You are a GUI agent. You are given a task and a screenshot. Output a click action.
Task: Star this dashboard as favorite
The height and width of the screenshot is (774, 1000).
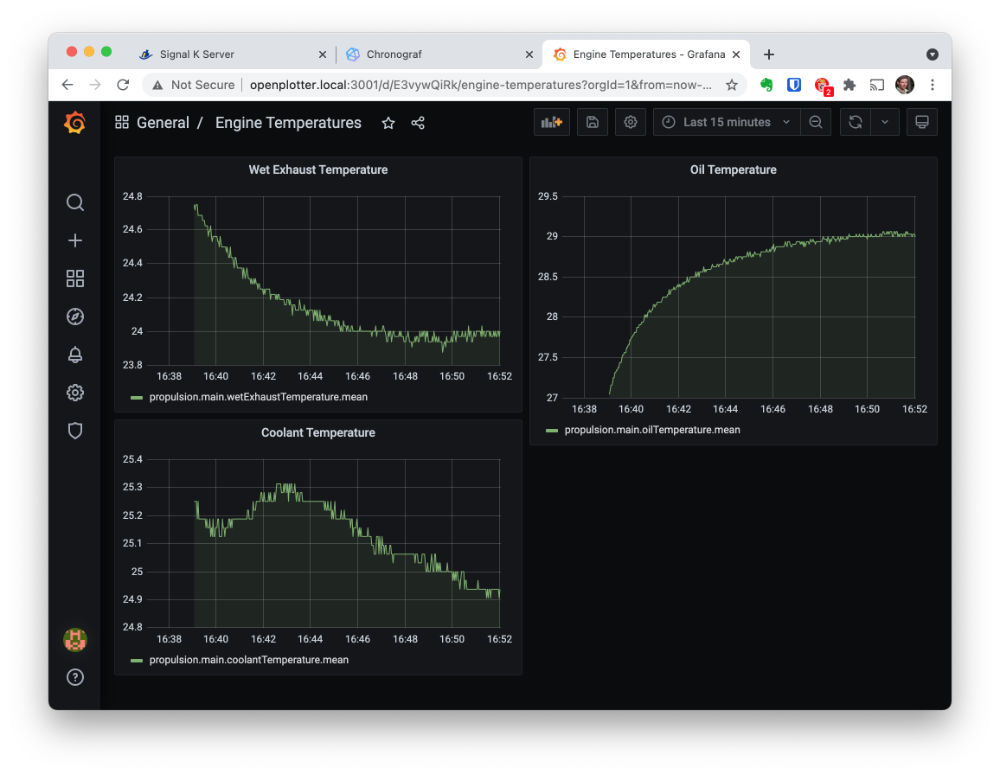pyautogui.click(x=388, y=123)
